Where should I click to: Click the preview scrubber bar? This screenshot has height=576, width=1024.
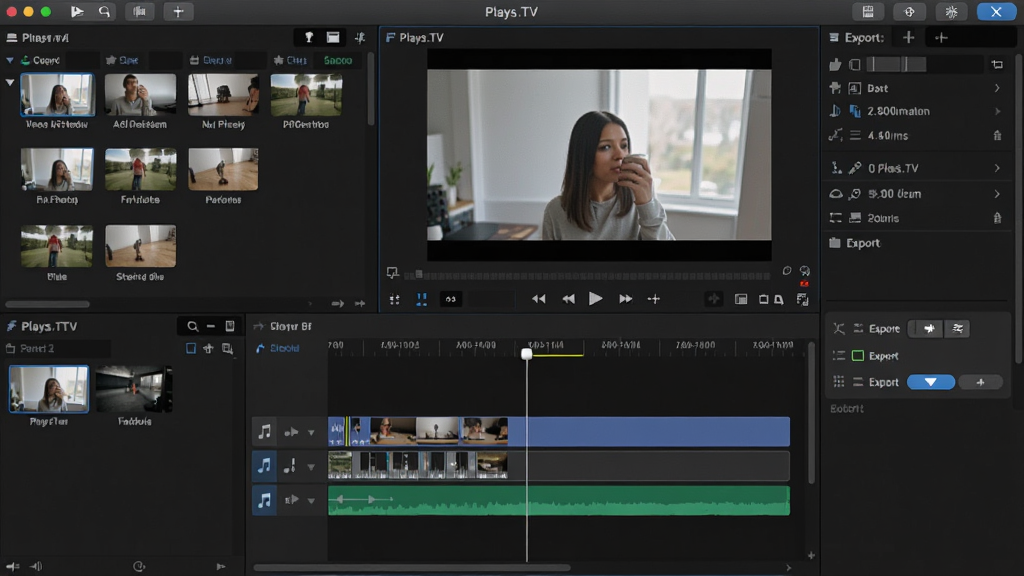(x=588, y=275)
